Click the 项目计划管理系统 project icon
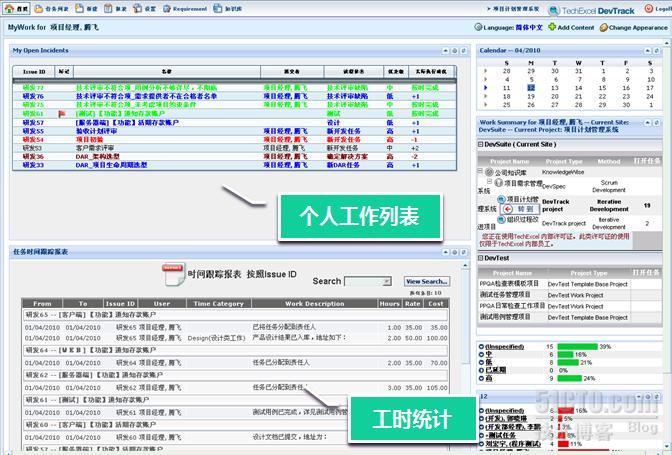 pyautogui.click(x=501, y=199)
